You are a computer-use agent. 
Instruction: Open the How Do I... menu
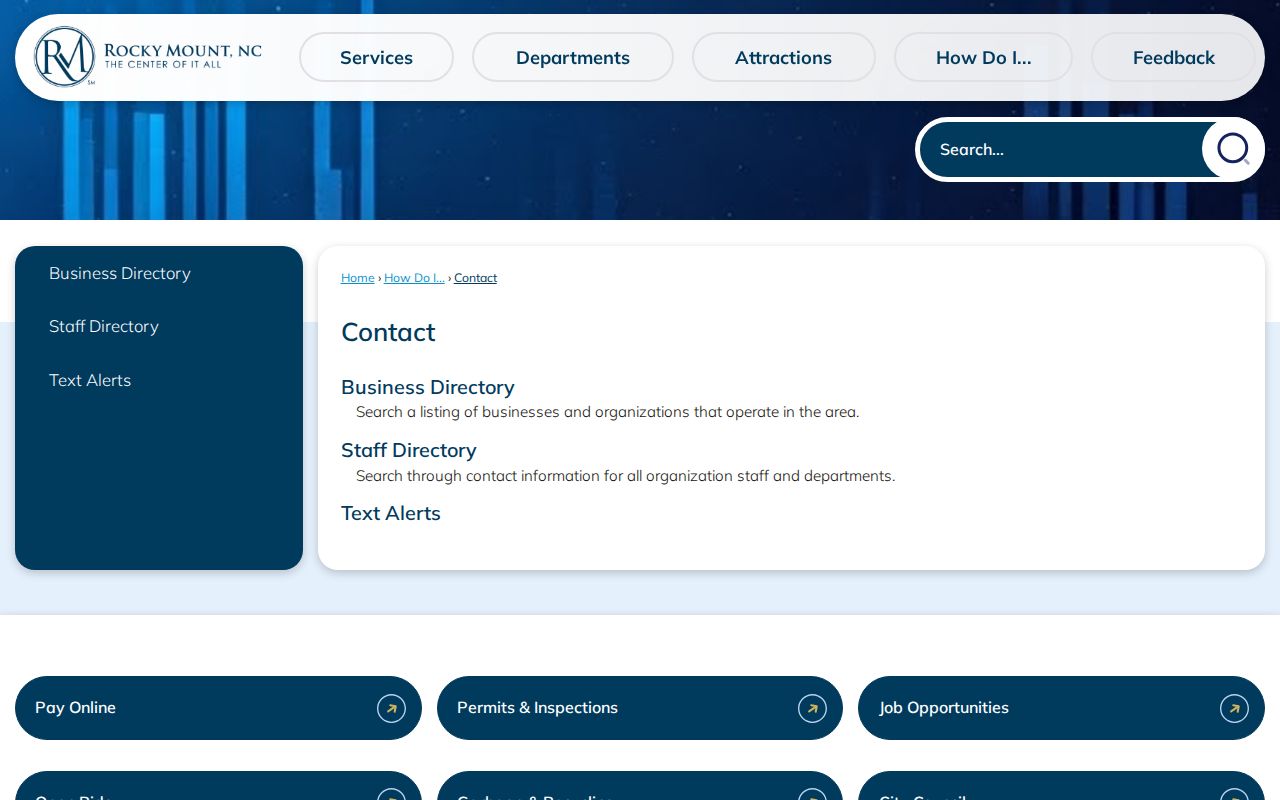[x=983, y=57]
